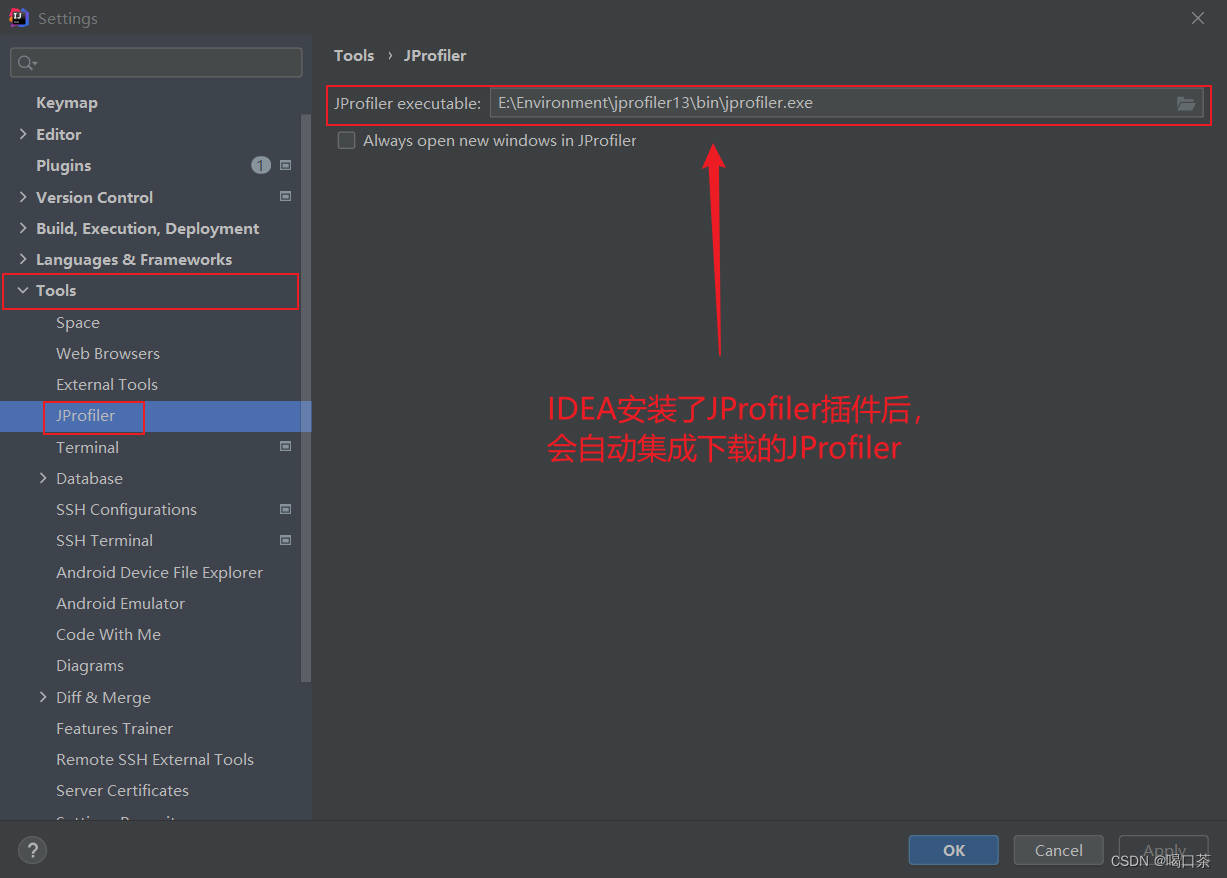
Task: Select Keymap in settings tree
Action: pyautogui.click(x=67, y=103)
